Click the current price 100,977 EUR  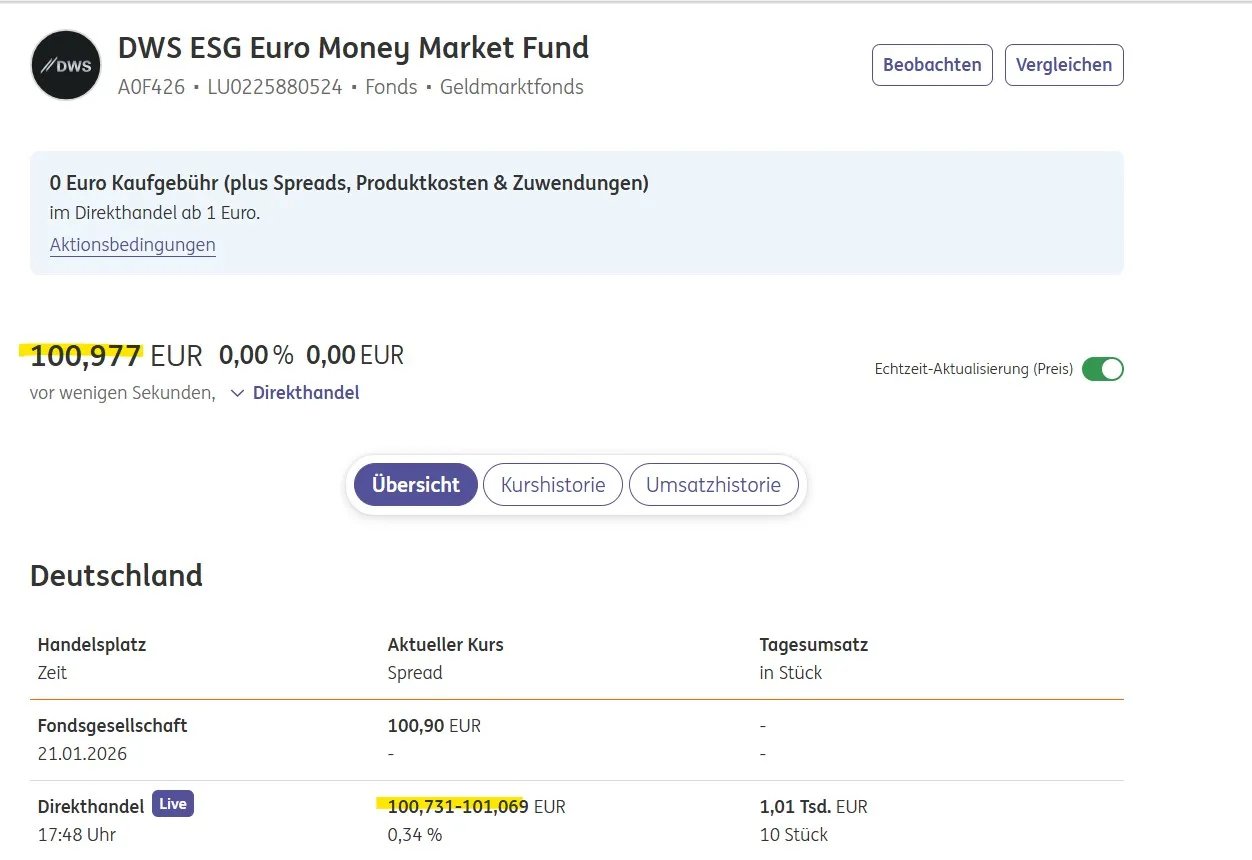116,355
